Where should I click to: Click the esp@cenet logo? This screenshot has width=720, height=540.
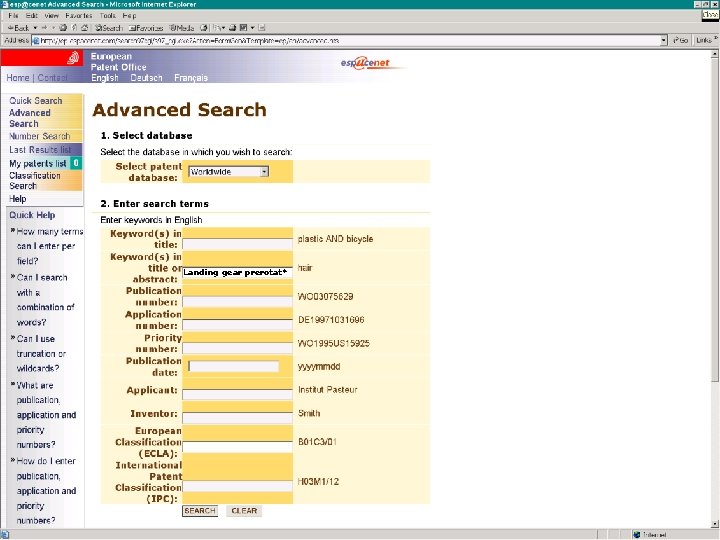pos(366,62)
